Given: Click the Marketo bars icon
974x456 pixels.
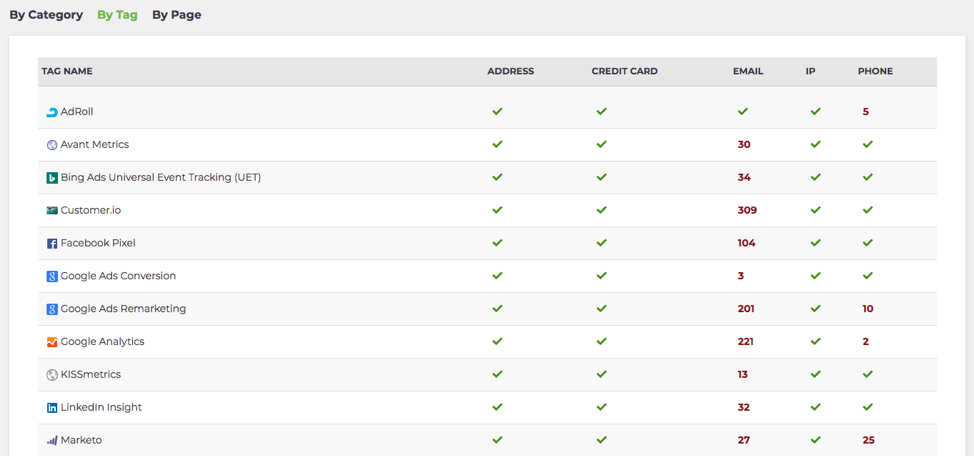Looking at the screenshot, I should tap(52, 440).
